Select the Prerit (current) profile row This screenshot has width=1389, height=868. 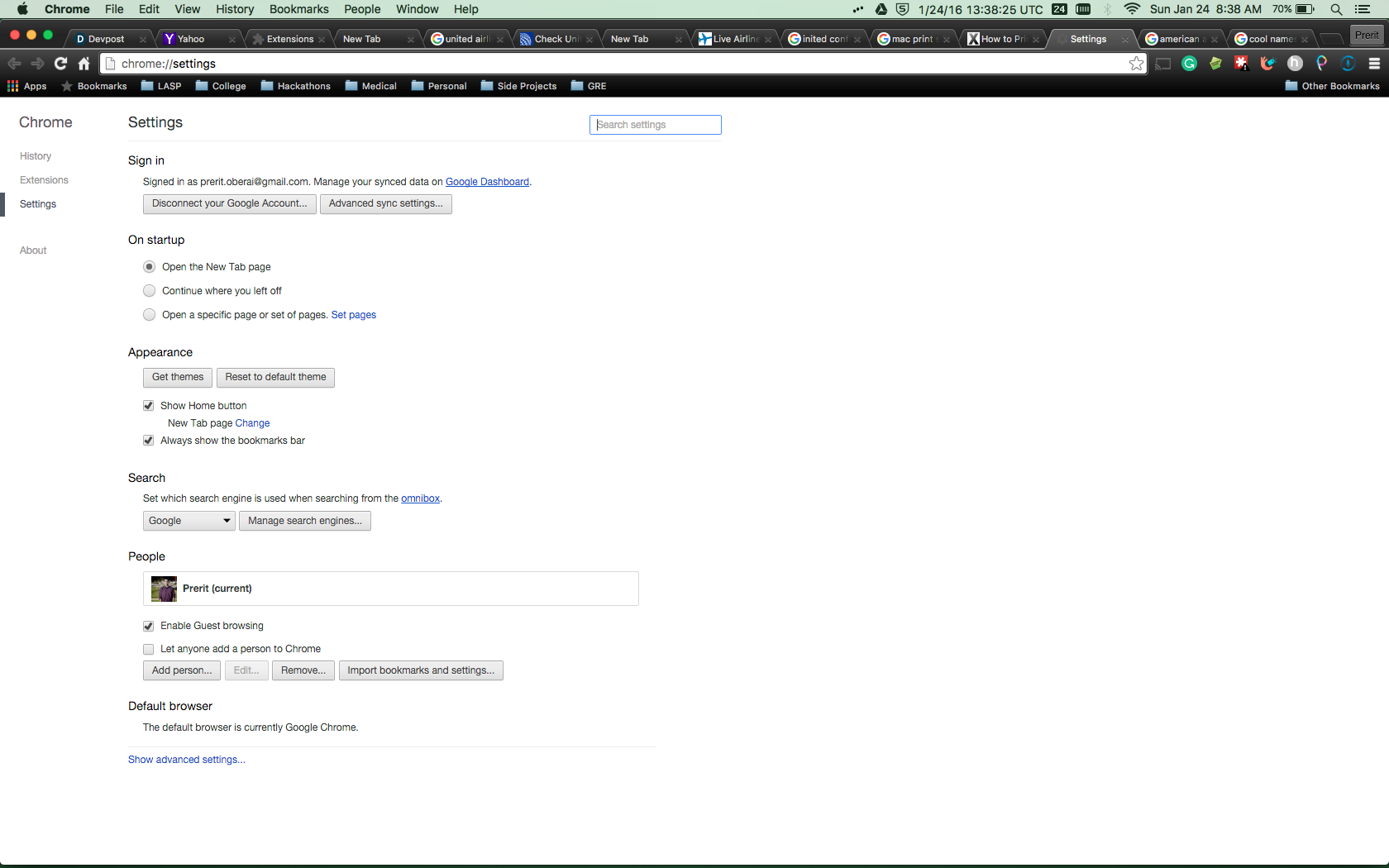(x=391, y=589)
